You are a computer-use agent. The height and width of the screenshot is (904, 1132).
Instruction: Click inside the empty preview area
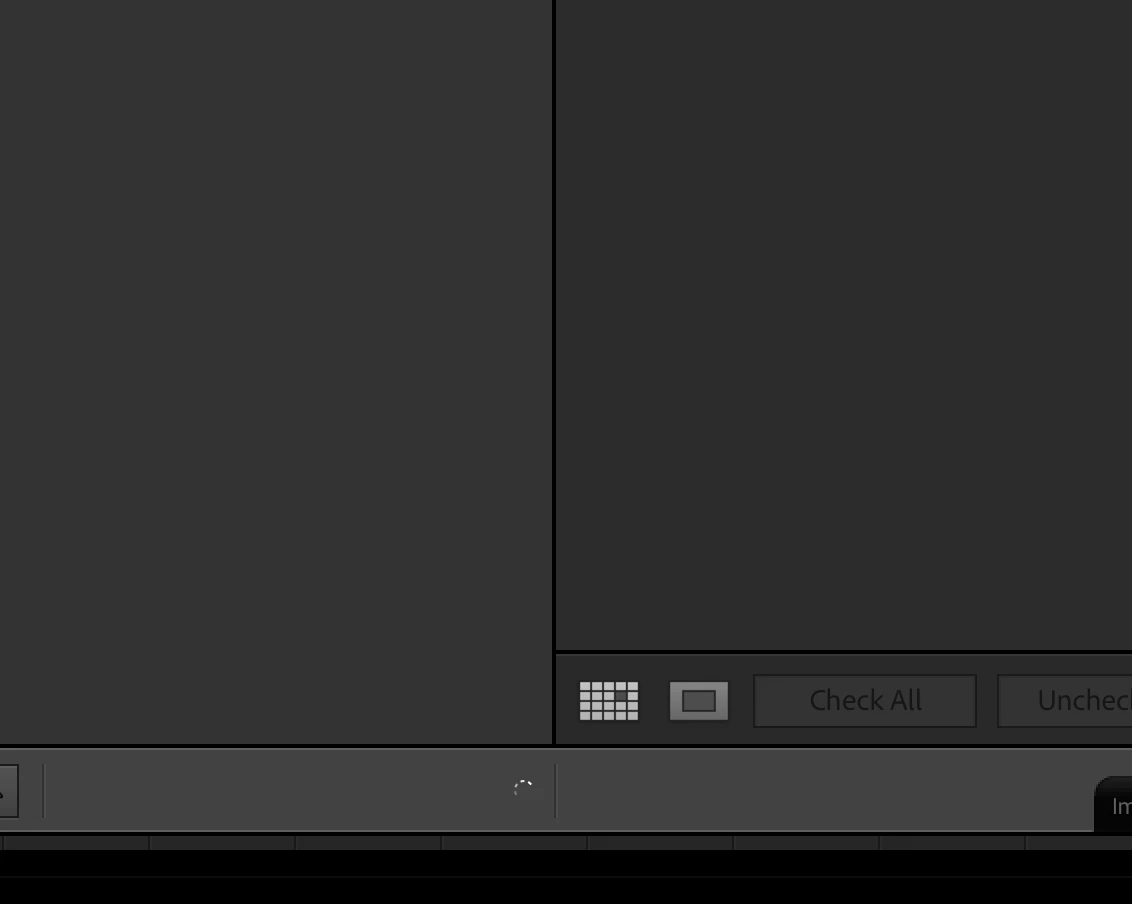coord(844,325)
